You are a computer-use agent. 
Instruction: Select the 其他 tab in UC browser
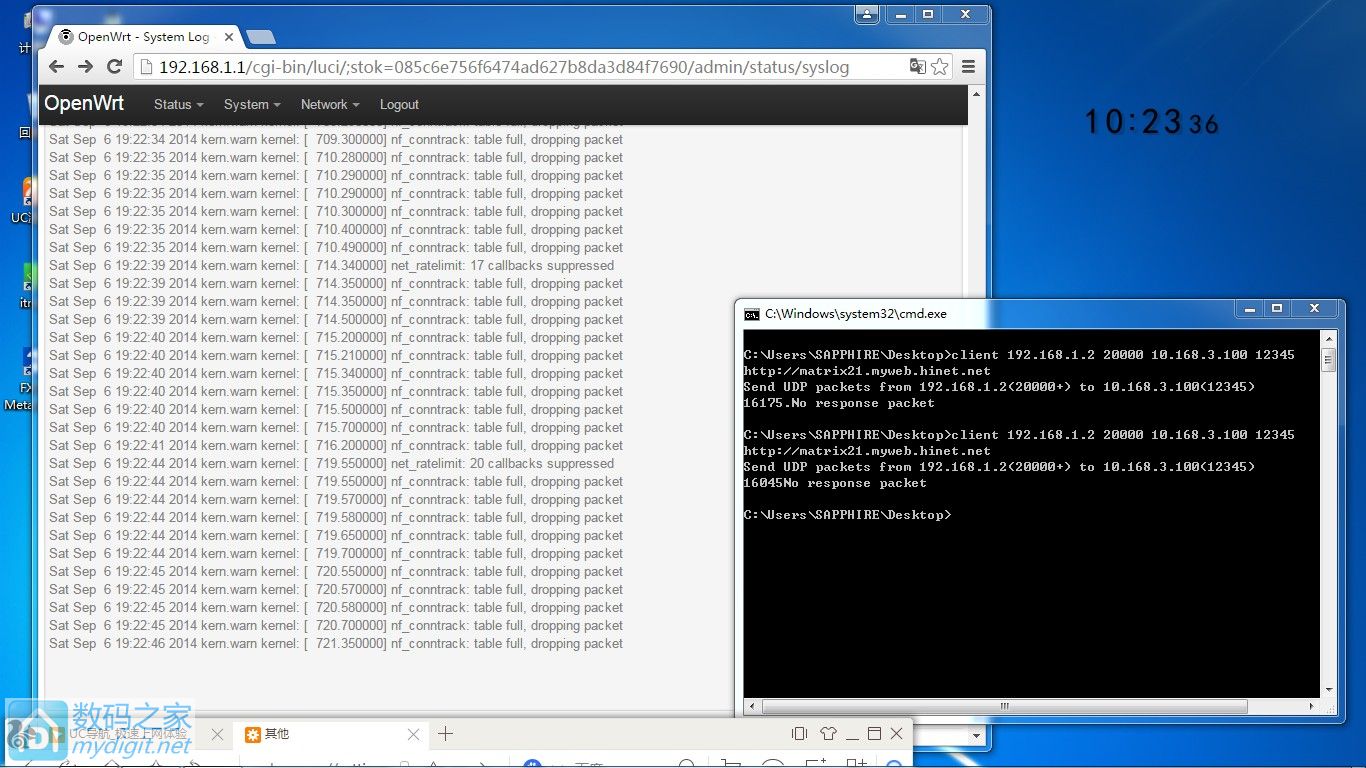(x=330, y=734)
